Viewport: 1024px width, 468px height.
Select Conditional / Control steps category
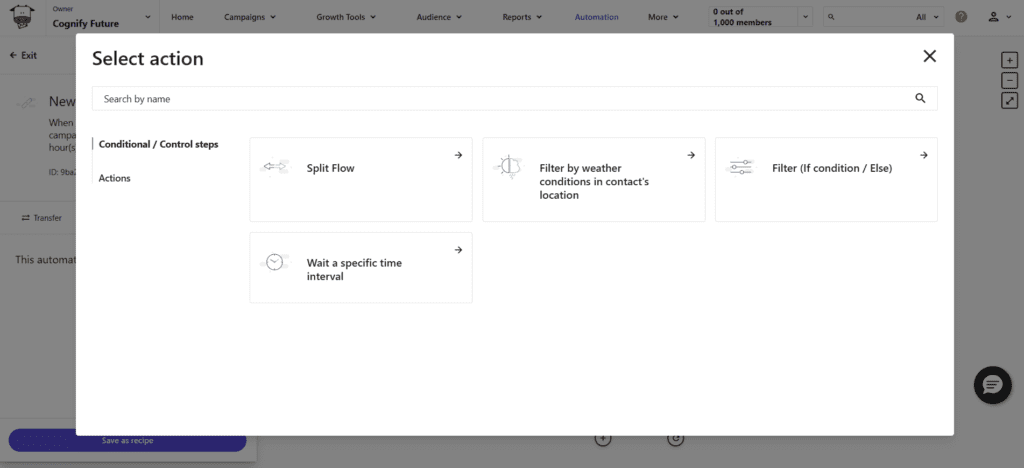tap(158, 144)
